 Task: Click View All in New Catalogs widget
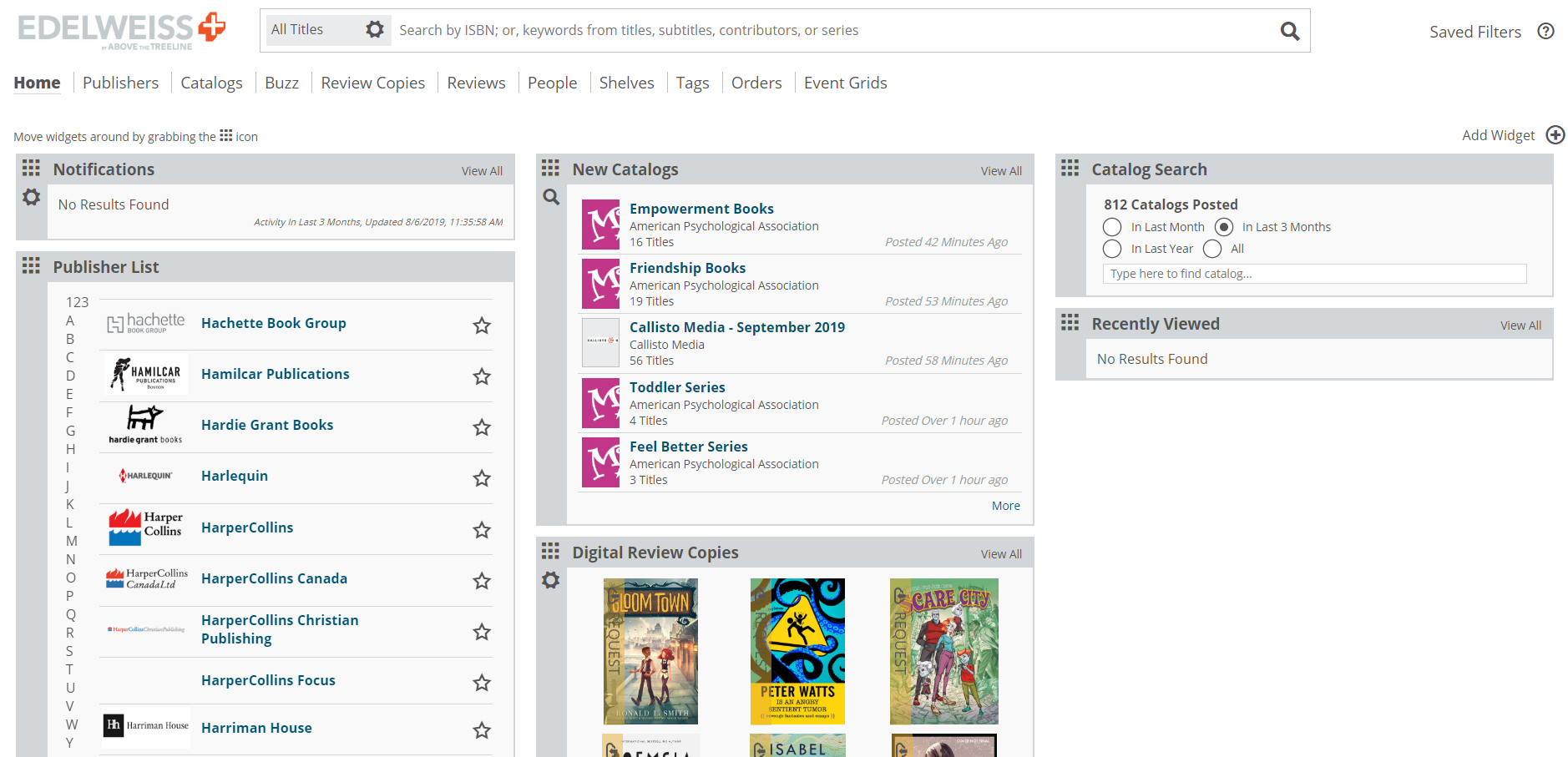pyautogui.click(x=1001, y=171)
